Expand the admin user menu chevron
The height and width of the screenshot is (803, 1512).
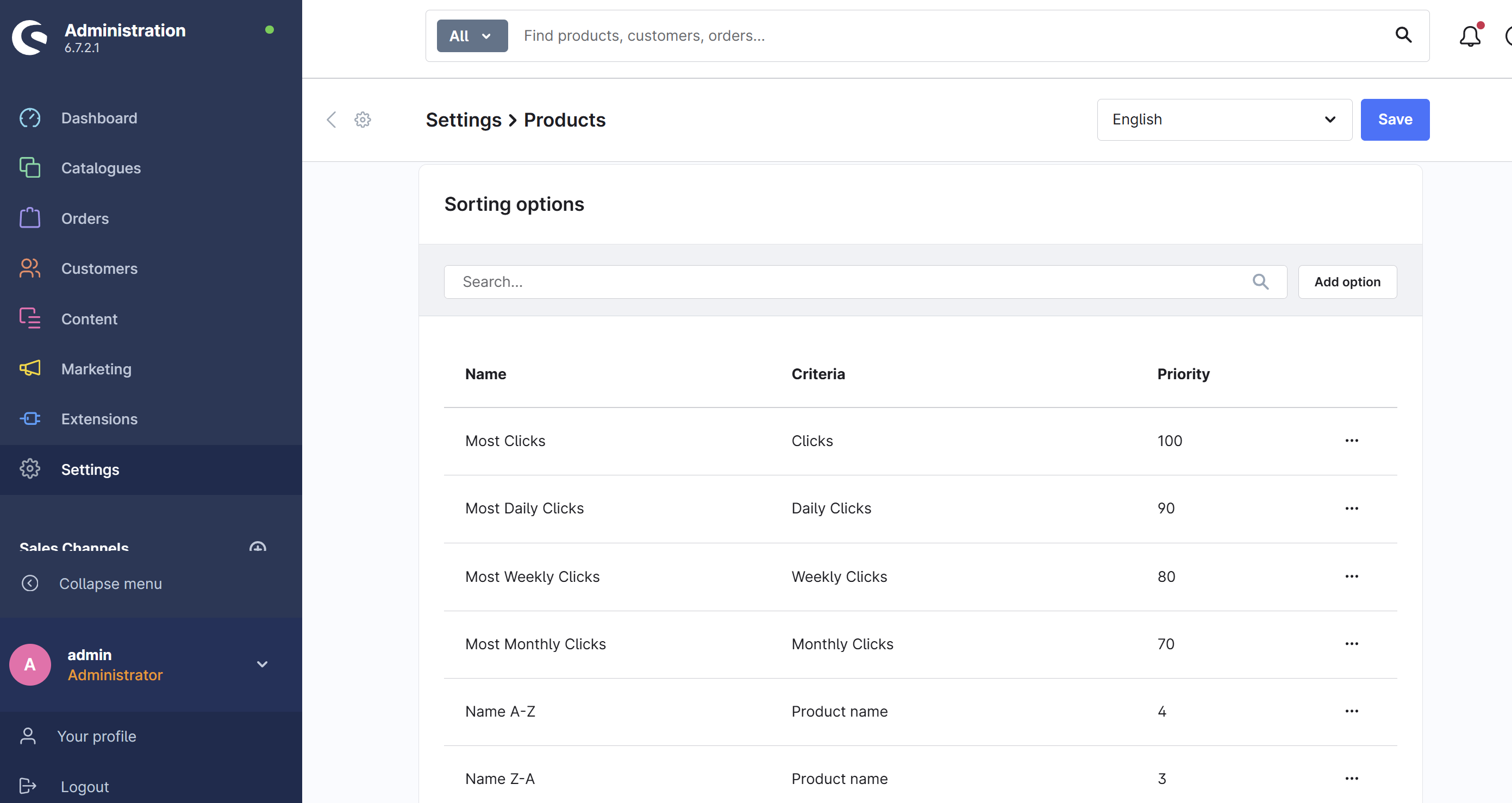263,664
